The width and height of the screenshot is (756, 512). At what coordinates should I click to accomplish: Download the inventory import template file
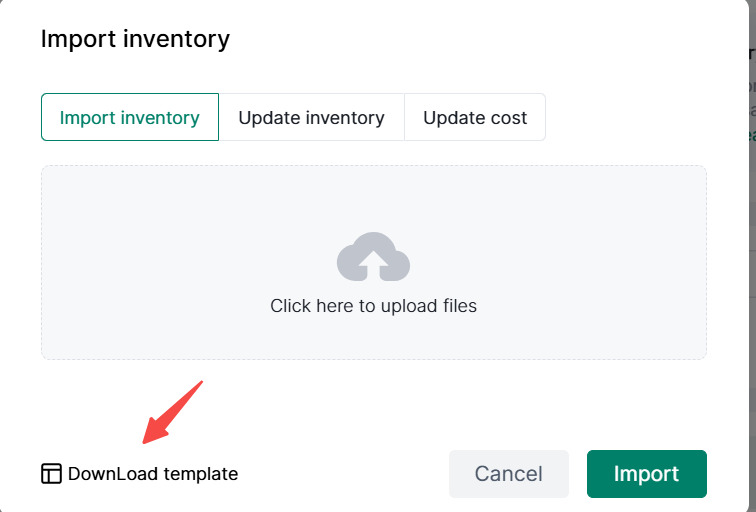pos(153,474)
